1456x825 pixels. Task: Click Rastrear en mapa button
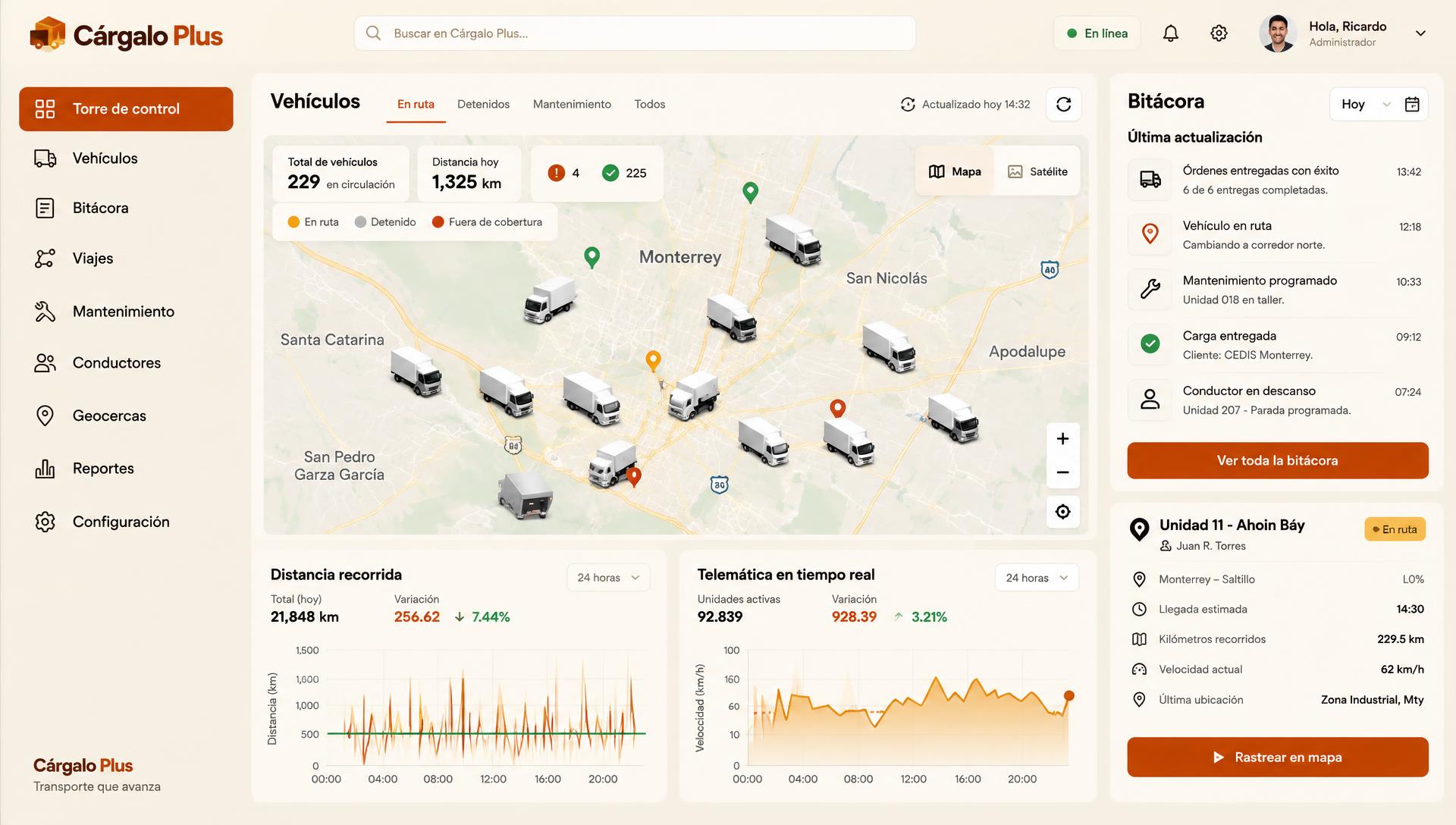(x=1277, y=757)
